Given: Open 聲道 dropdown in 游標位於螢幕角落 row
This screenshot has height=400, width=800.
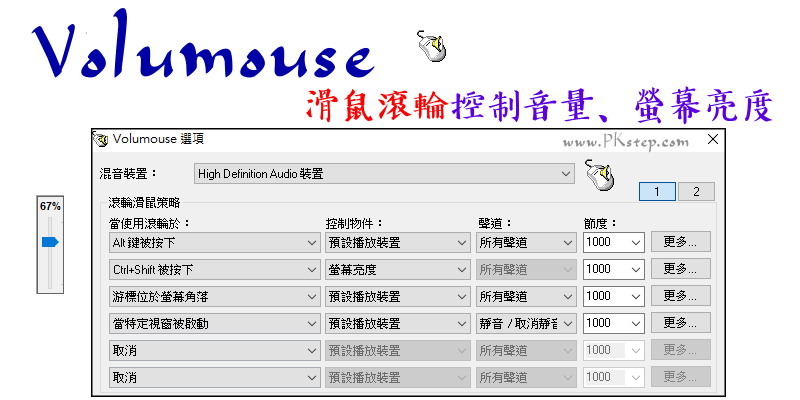Looking at the screenshot, I should [x=527, y=296].
